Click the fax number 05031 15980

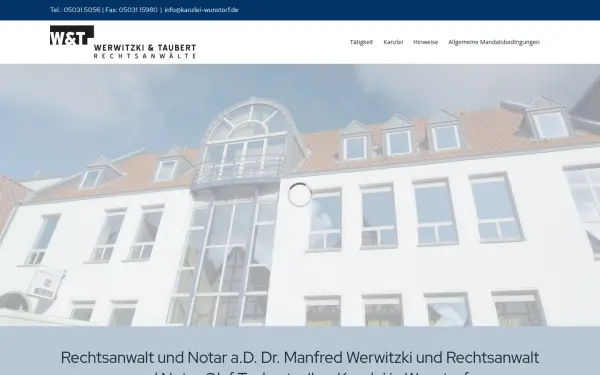click(x=138, y=10)
